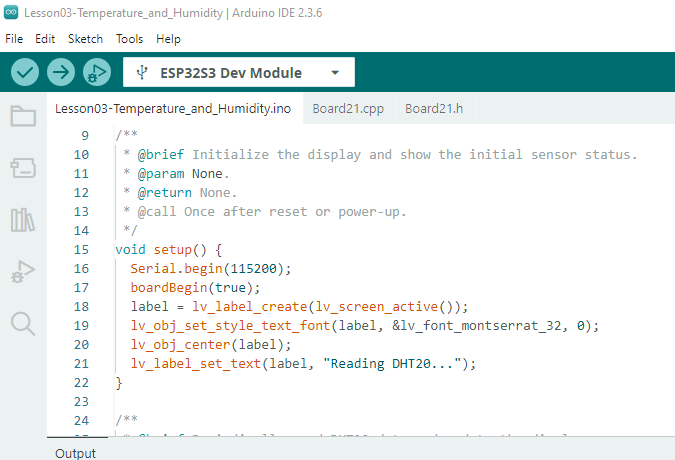Viewport: 675px width, 460px height.
Task: Click on lv_obj_center(label); code
Action: [x=211, y=344]
